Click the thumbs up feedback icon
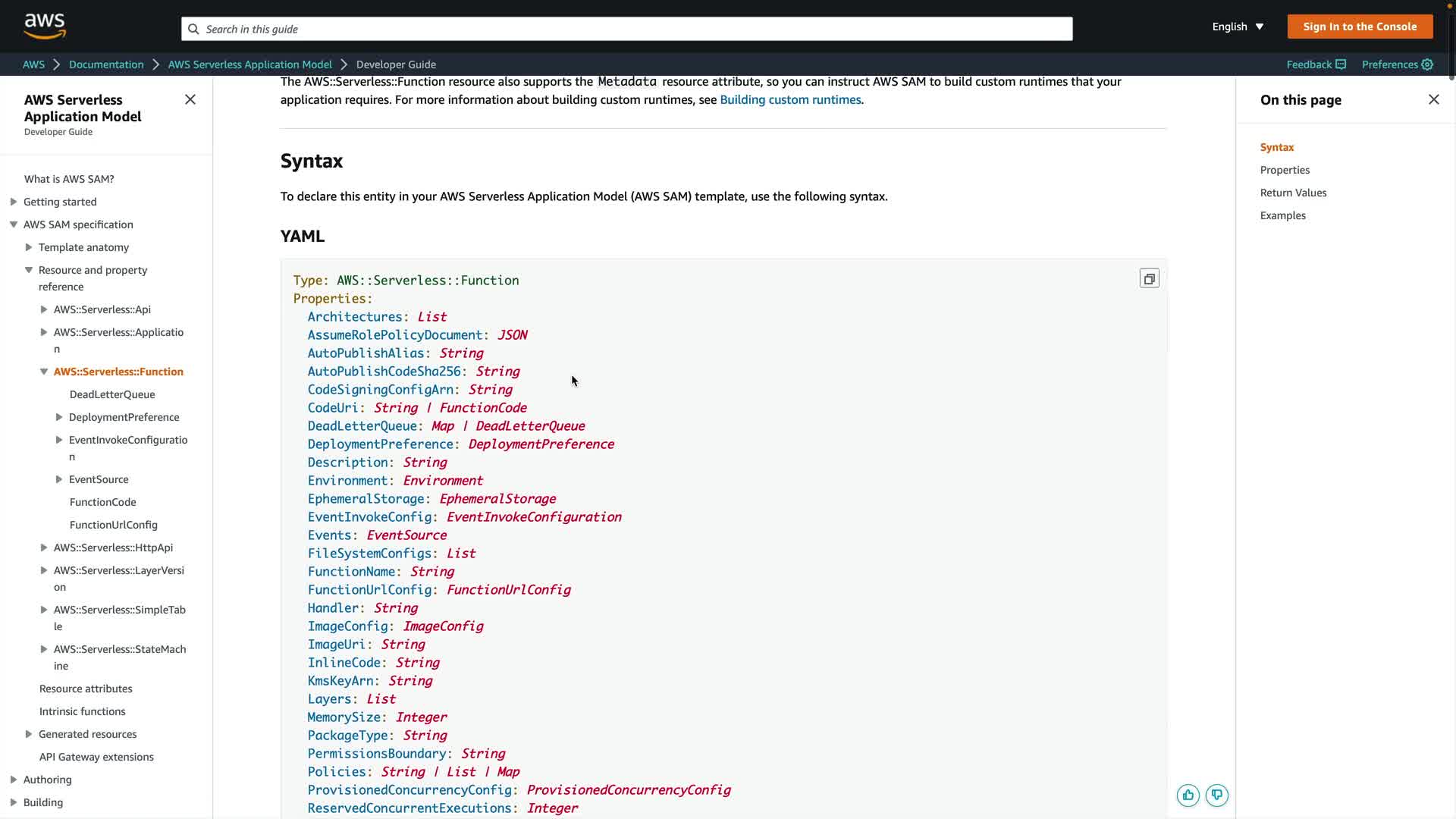The image size is (1456, 819). coord(1188,795)
